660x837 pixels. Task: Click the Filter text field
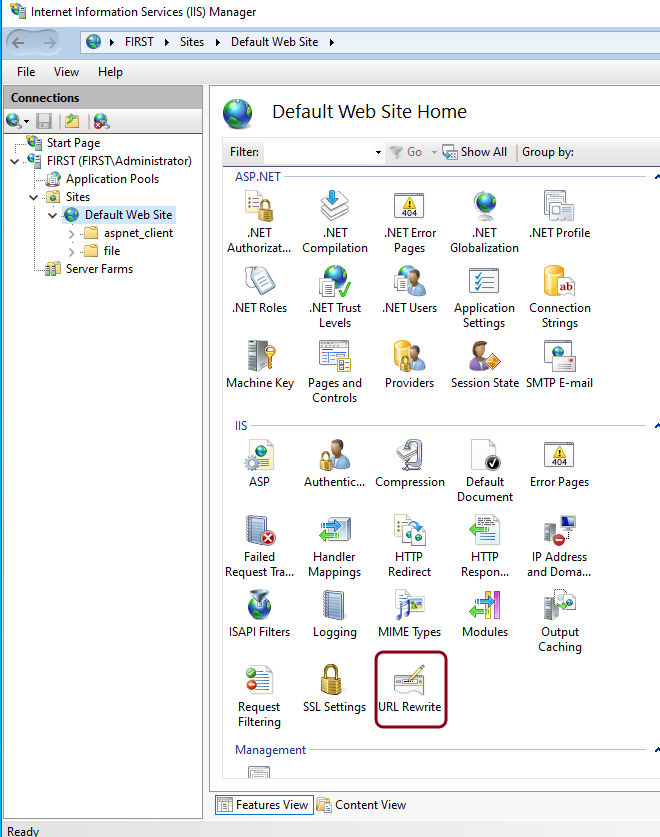pos(318,152)
